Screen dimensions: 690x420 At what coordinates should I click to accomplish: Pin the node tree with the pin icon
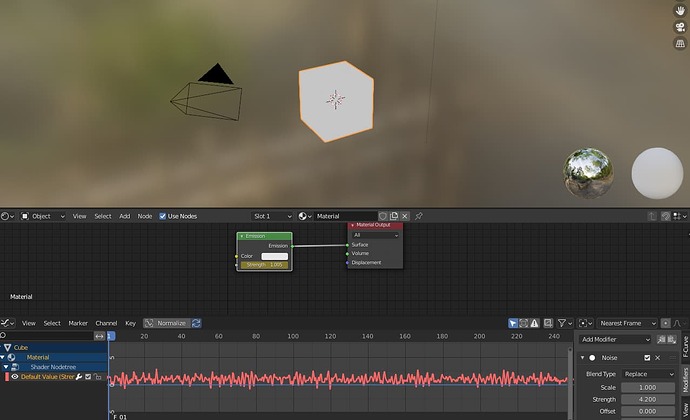pos(418,216)
